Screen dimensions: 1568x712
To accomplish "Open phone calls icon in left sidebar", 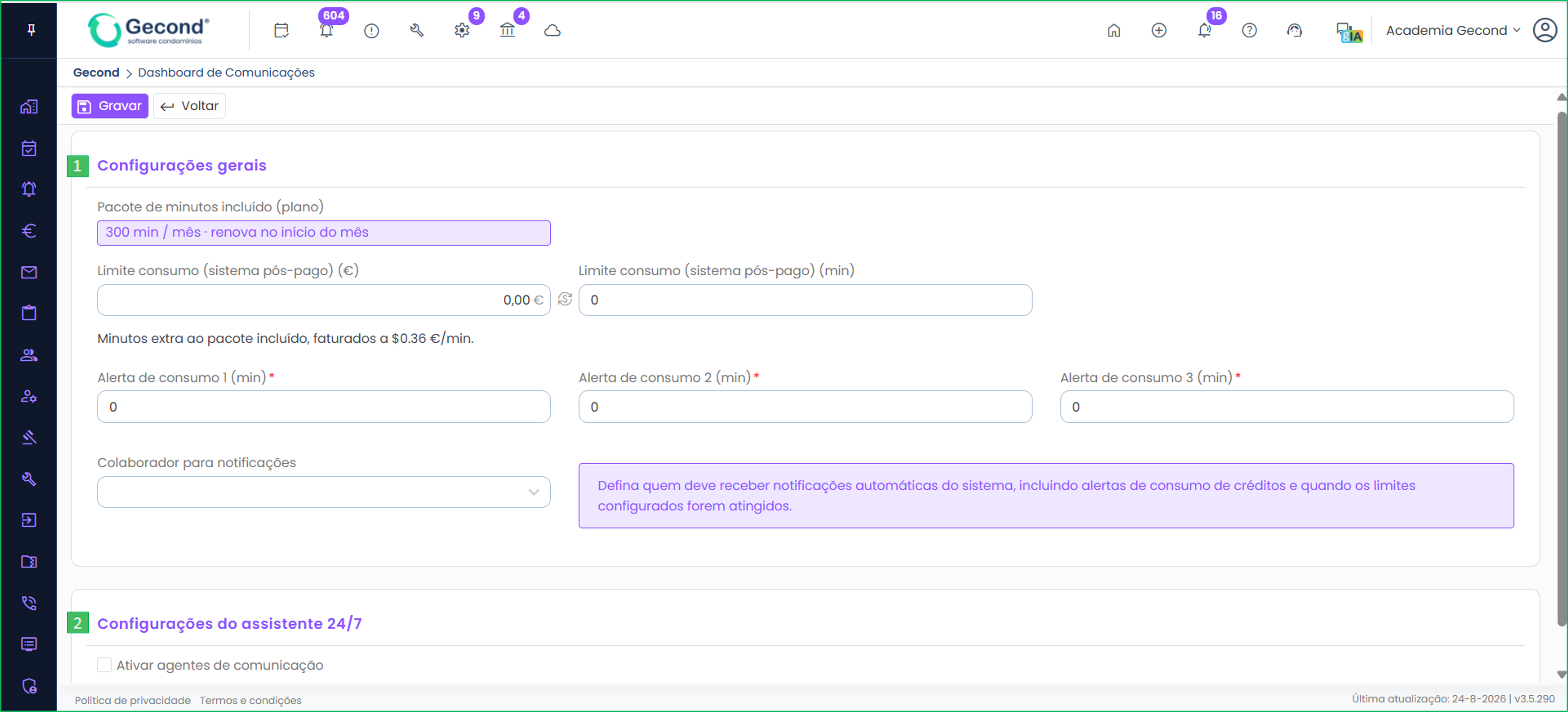I will (x=28, y=603).
